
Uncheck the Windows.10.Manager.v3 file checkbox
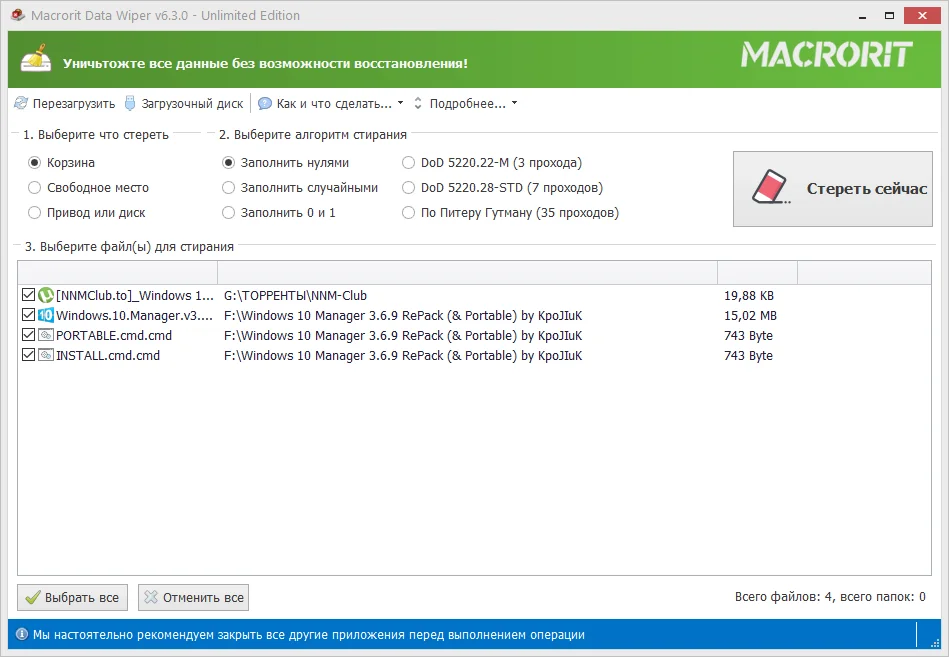click(28, 315)
